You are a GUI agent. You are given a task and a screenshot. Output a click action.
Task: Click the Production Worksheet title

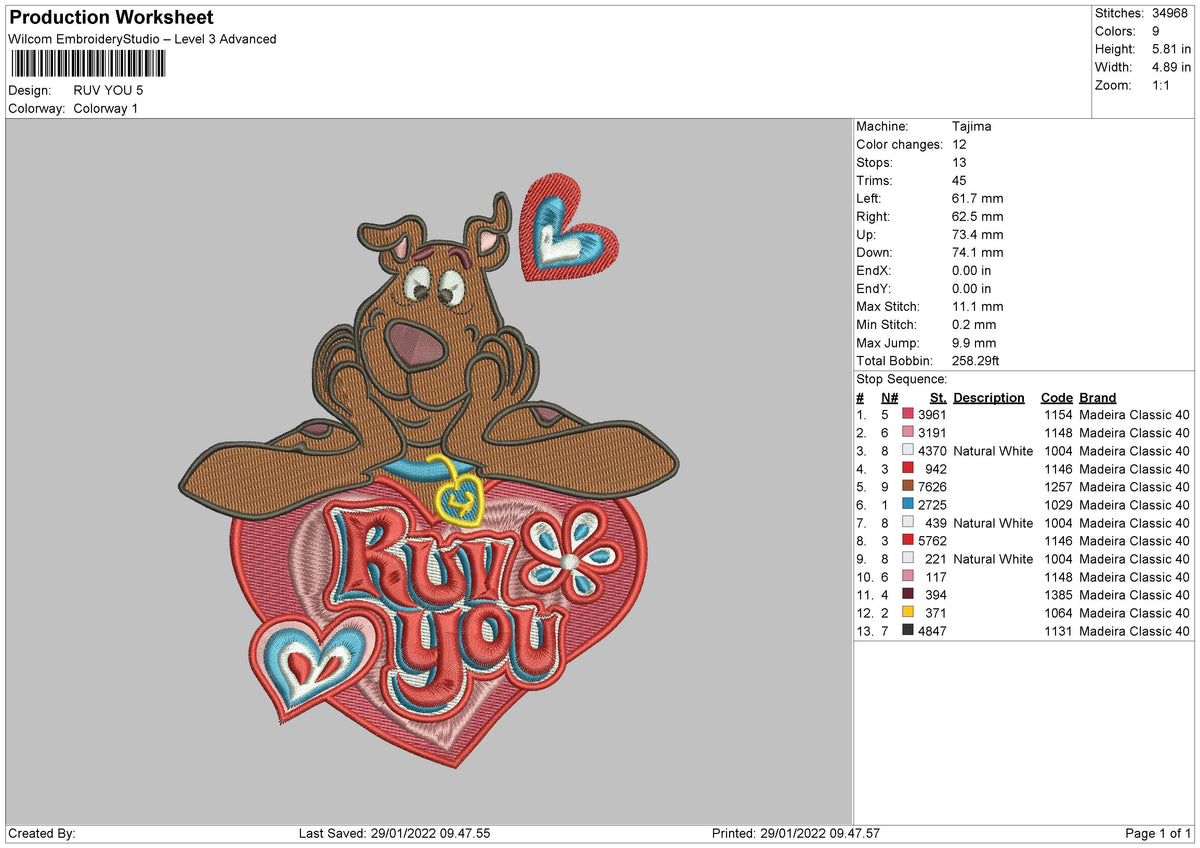click(x=110, y=17)
